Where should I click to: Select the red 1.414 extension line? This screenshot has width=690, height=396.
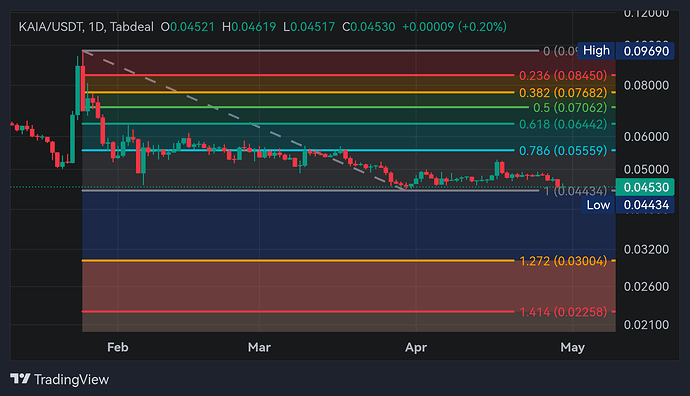(298, 312)
